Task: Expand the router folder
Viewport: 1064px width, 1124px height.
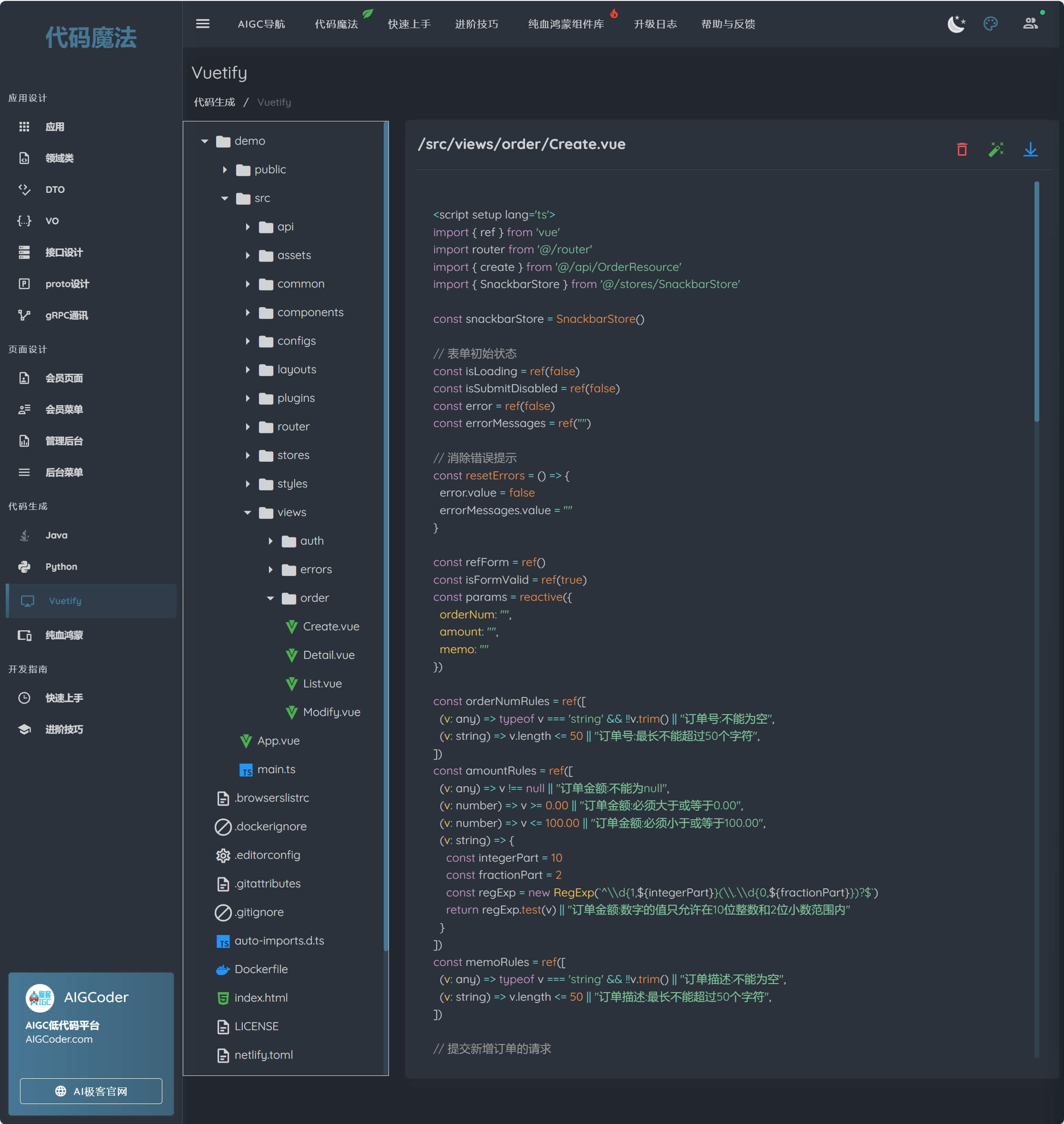Action: click(x=248, y=427)
